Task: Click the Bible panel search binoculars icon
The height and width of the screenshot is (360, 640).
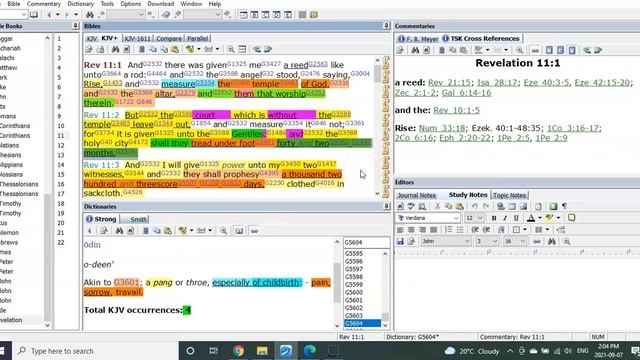Action: [116, 49]
